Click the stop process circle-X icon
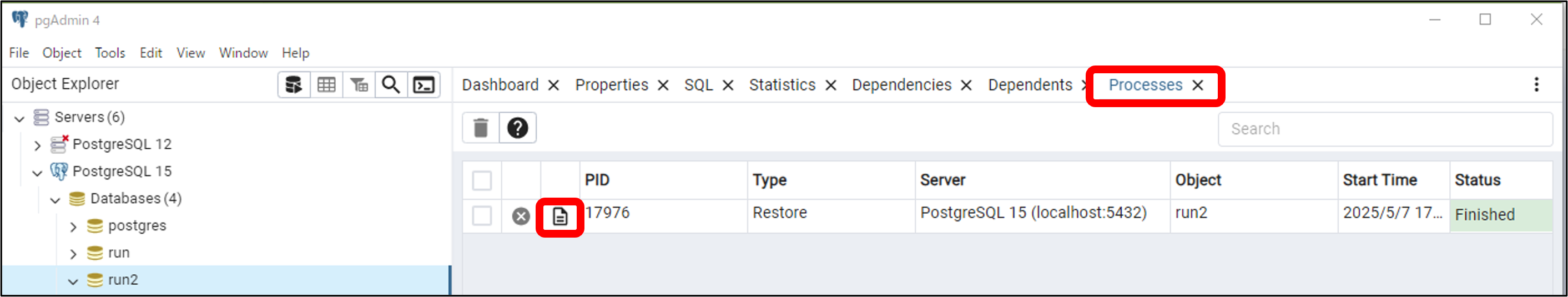1568x297 pixels. coord(521,216)
